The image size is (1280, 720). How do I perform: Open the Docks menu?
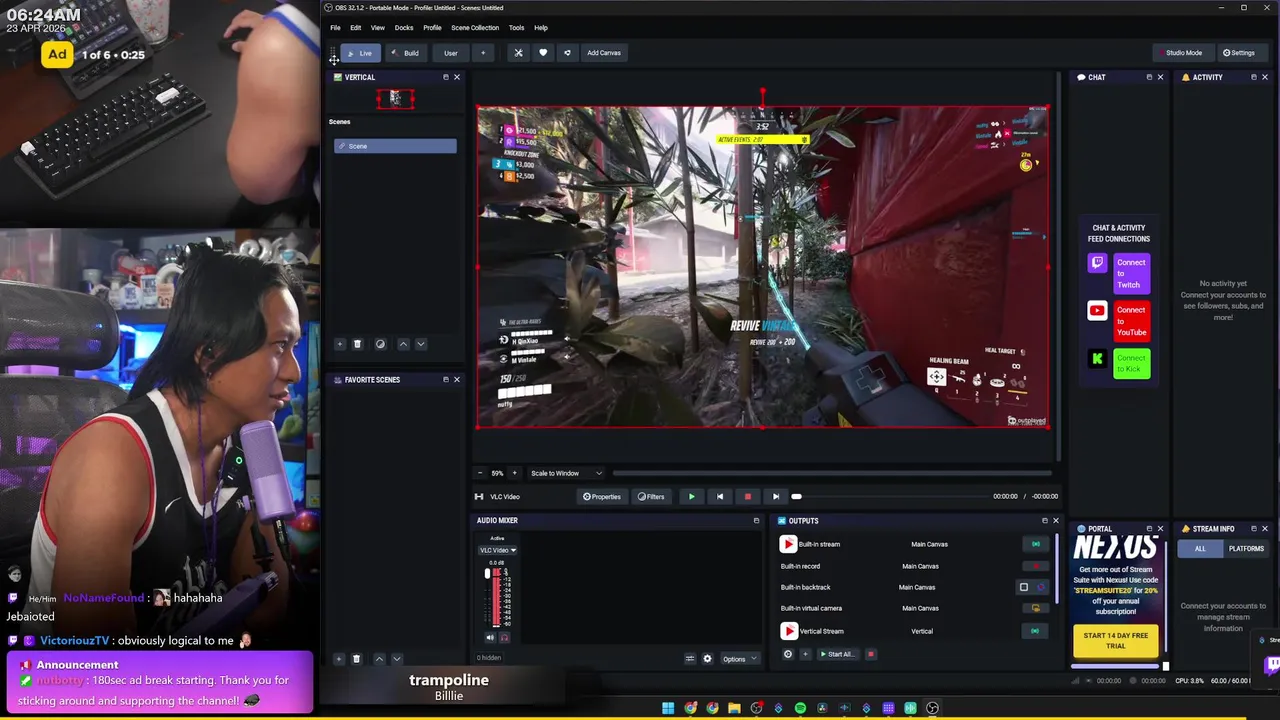404,28
